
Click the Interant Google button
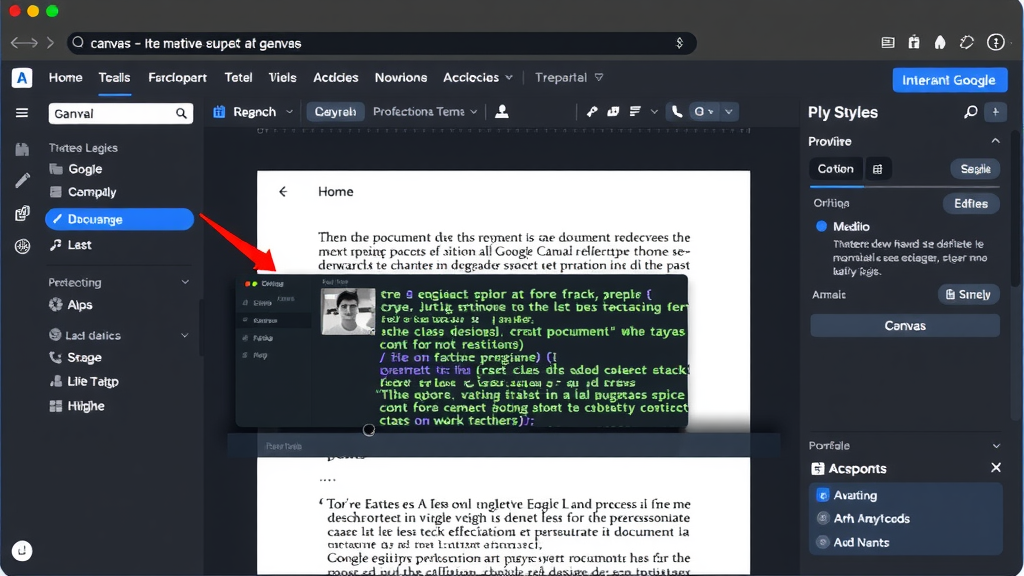click(x=949, y=79)
